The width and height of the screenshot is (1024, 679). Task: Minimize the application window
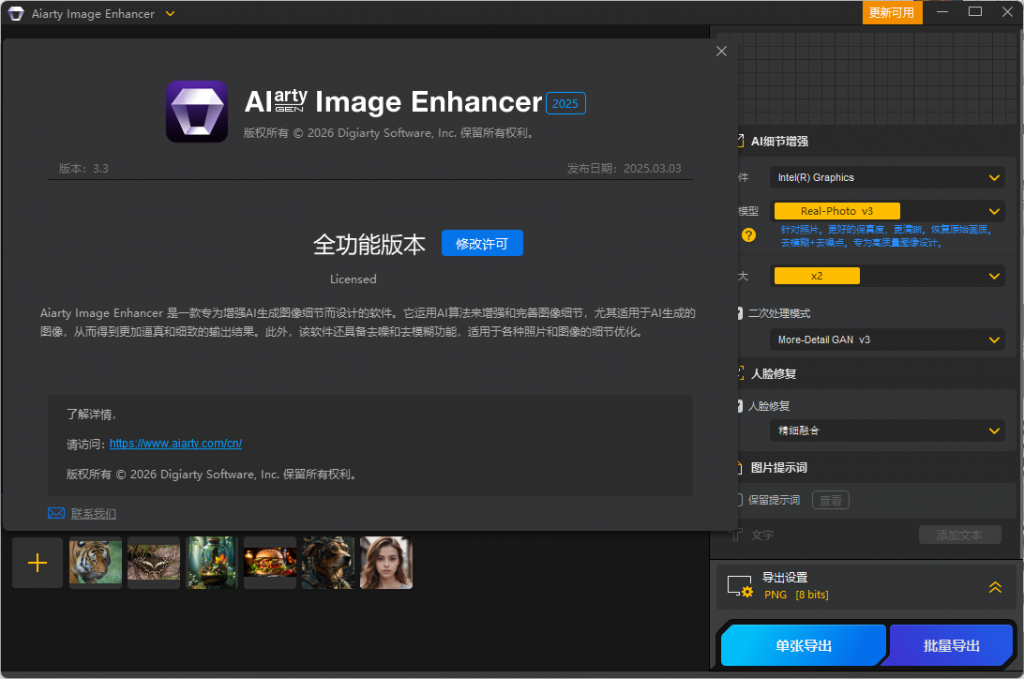(x=942, y=12)
